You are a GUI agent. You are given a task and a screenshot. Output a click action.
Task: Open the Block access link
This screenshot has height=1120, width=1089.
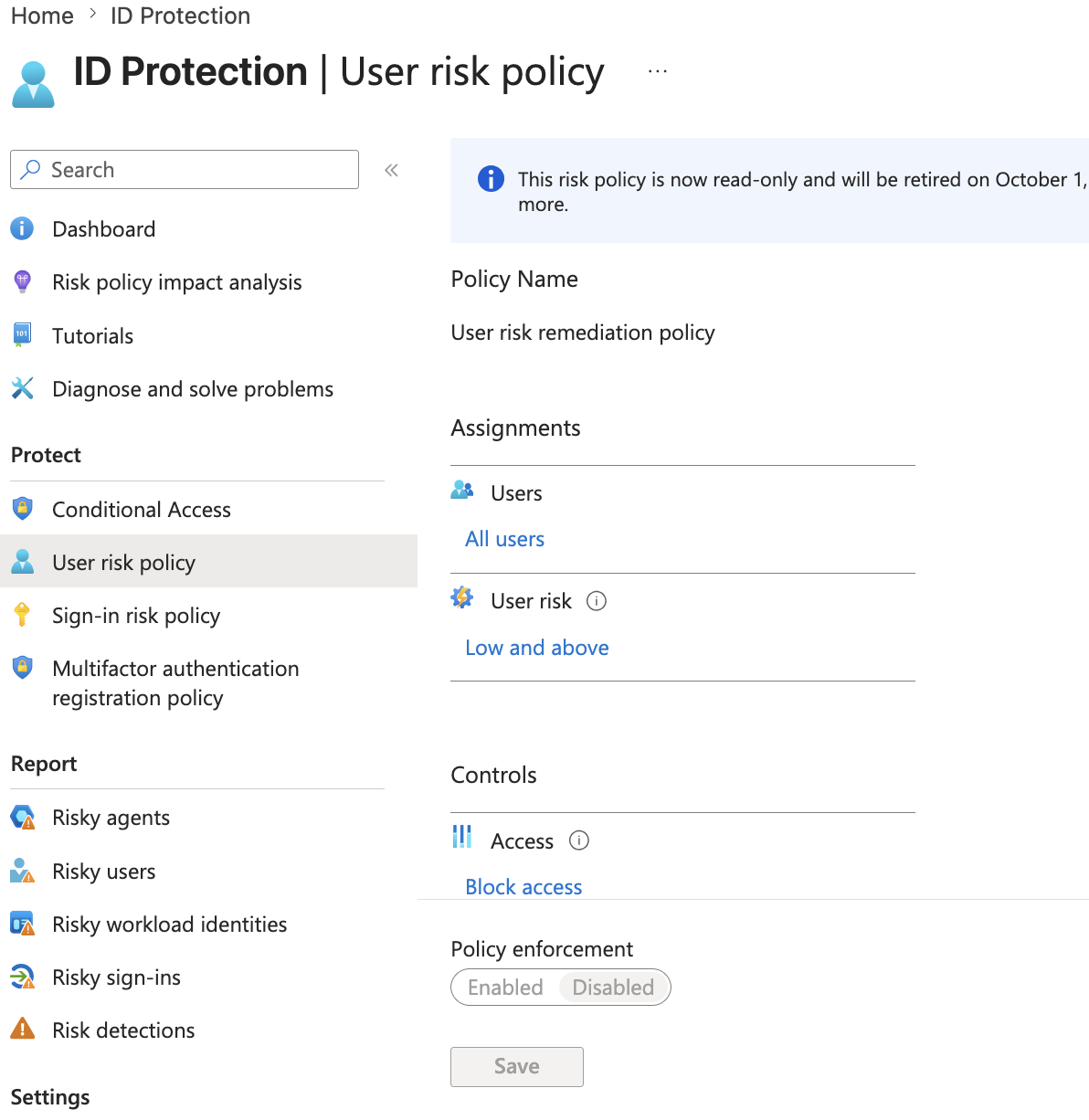click(x=523, y=887)
